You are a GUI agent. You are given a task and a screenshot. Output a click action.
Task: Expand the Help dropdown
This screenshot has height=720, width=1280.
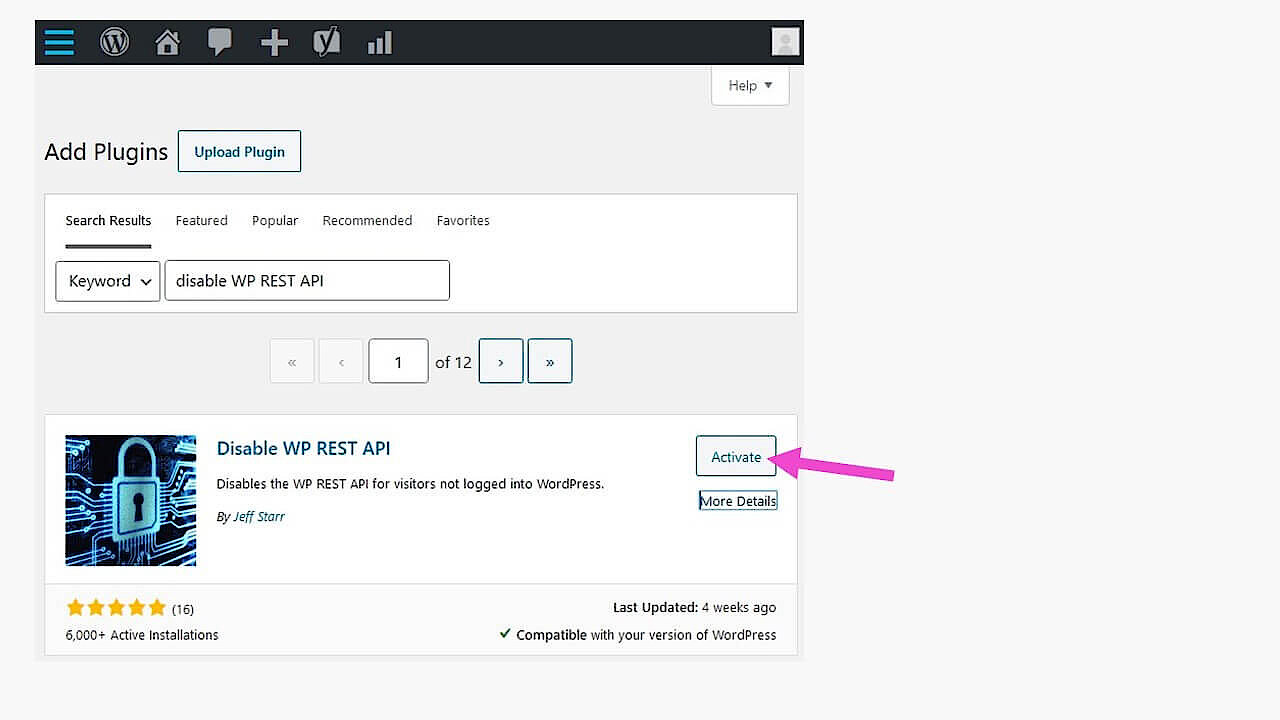click(750, 85)
